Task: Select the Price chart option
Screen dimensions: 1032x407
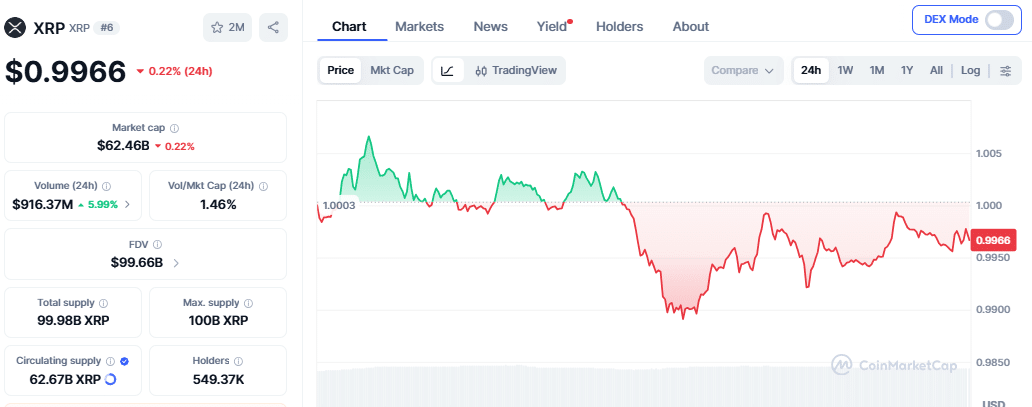Action: pos(340,70)
